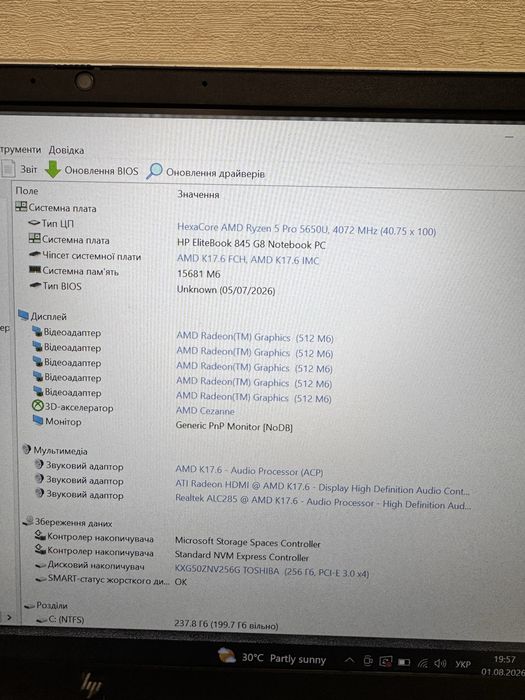The image size is (525, 700).
Task: Expand the left panel tree arrow
Action: [9, 618]
